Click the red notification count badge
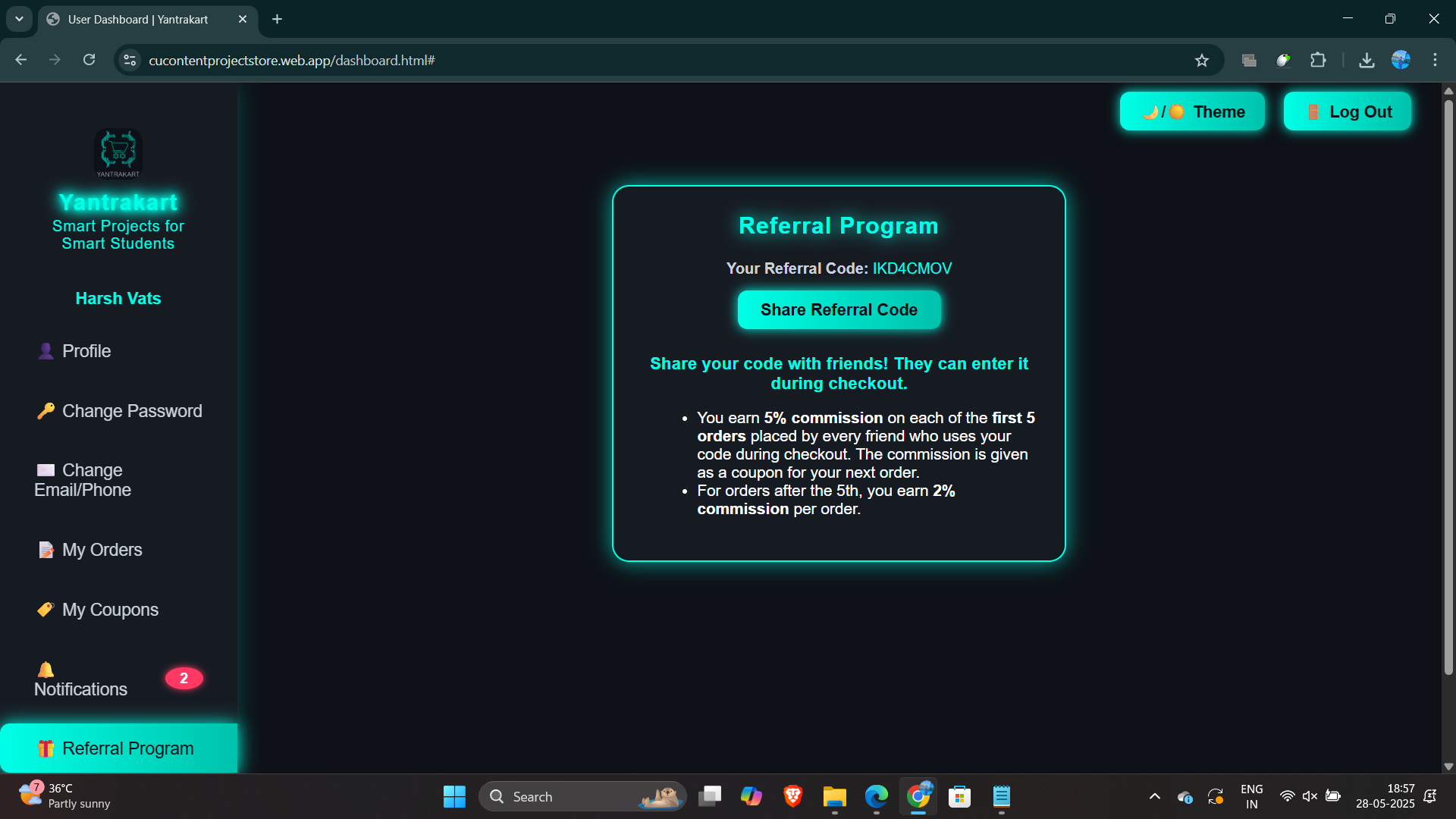Screen dimensions: 1456x819 (x=184, y=678)
